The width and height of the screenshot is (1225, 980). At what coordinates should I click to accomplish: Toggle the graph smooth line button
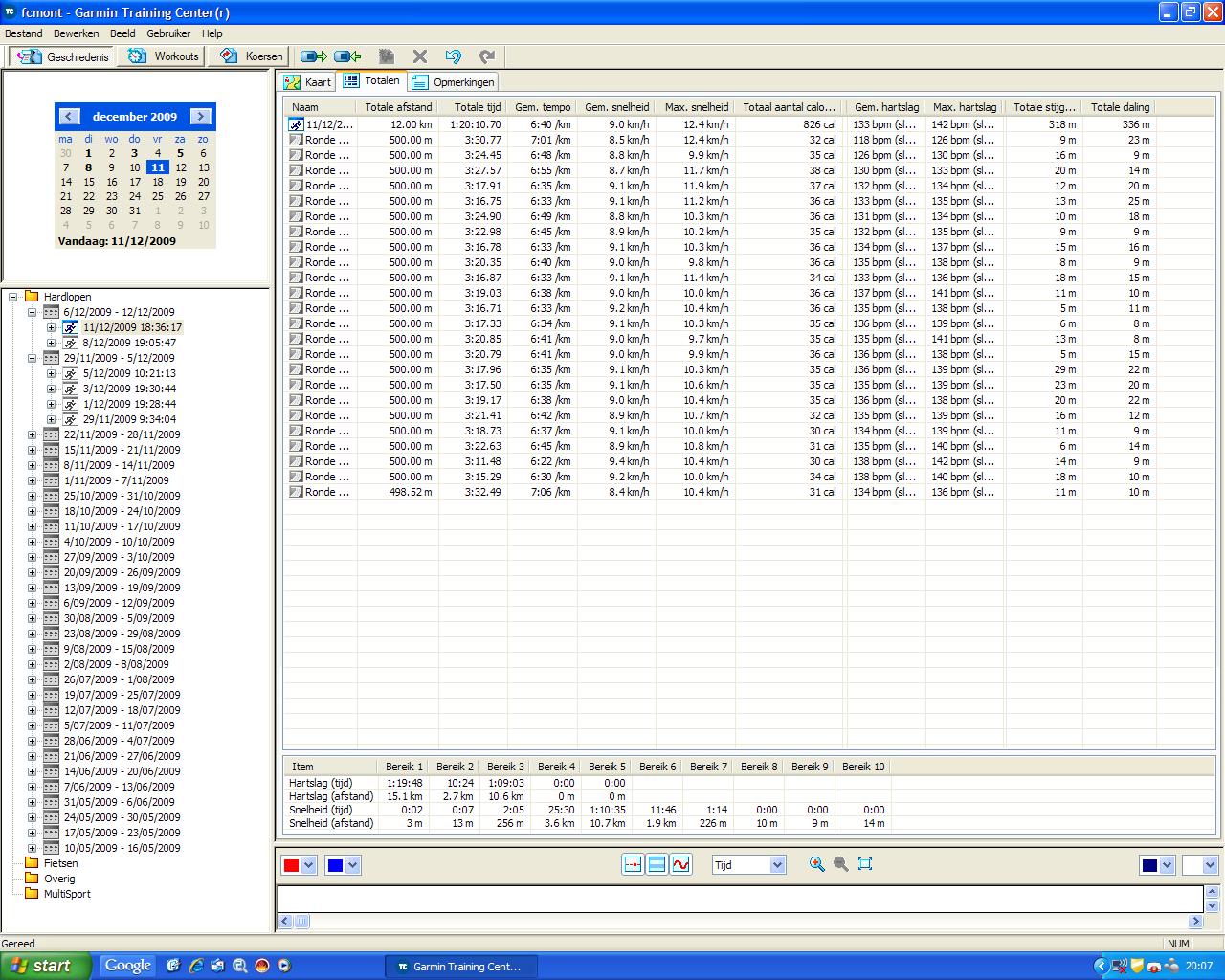[x=680, y=864]
